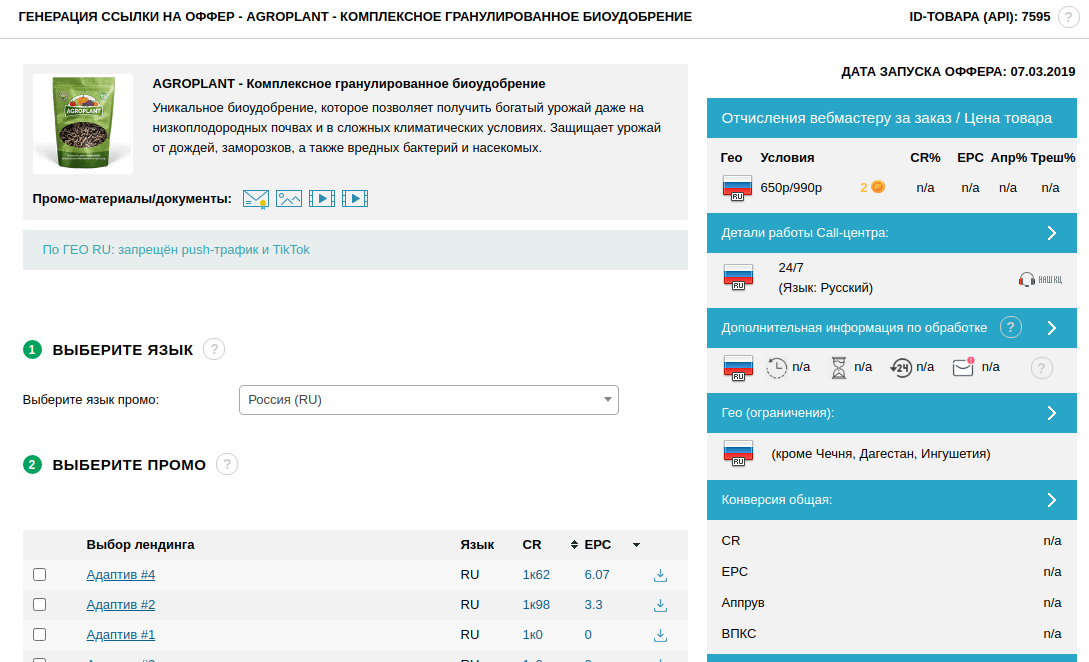The height and width of the screenshot is (662, 1089).
Task: Click the Аппрув row in conversion stats
Action: [x=892, y=602]
